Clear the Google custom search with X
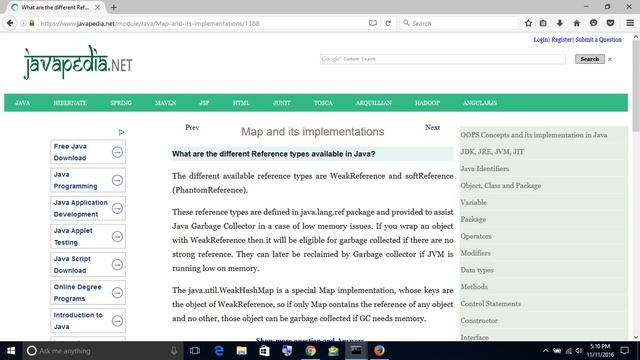640x360 pixels. [610, 59]
